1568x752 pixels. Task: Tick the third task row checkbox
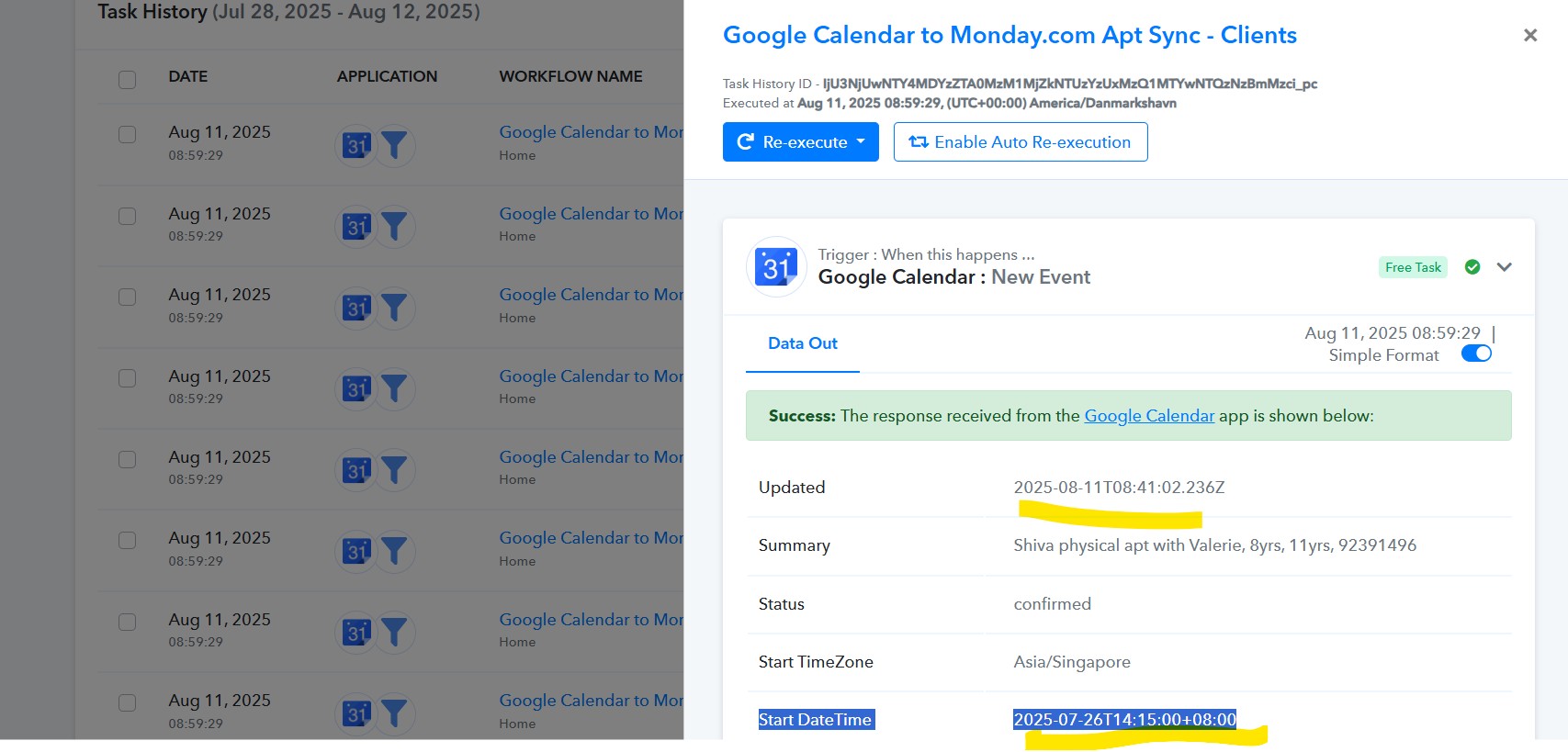[127, 297]
